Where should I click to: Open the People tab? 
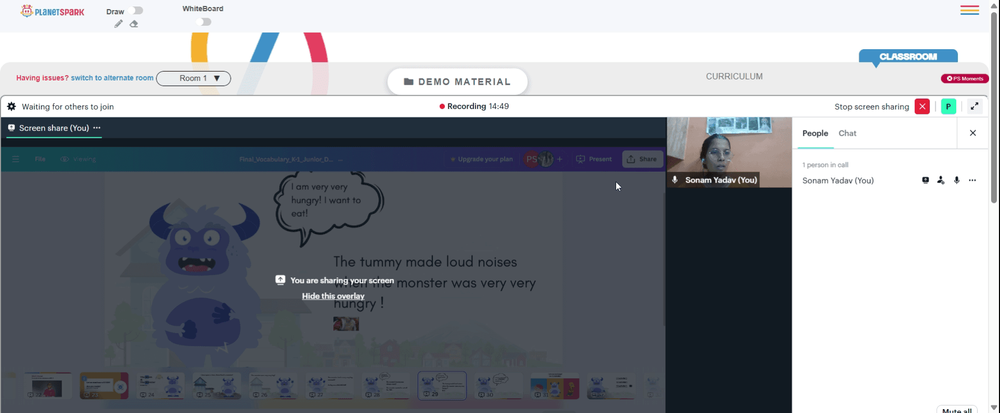[x=815, y=133]
